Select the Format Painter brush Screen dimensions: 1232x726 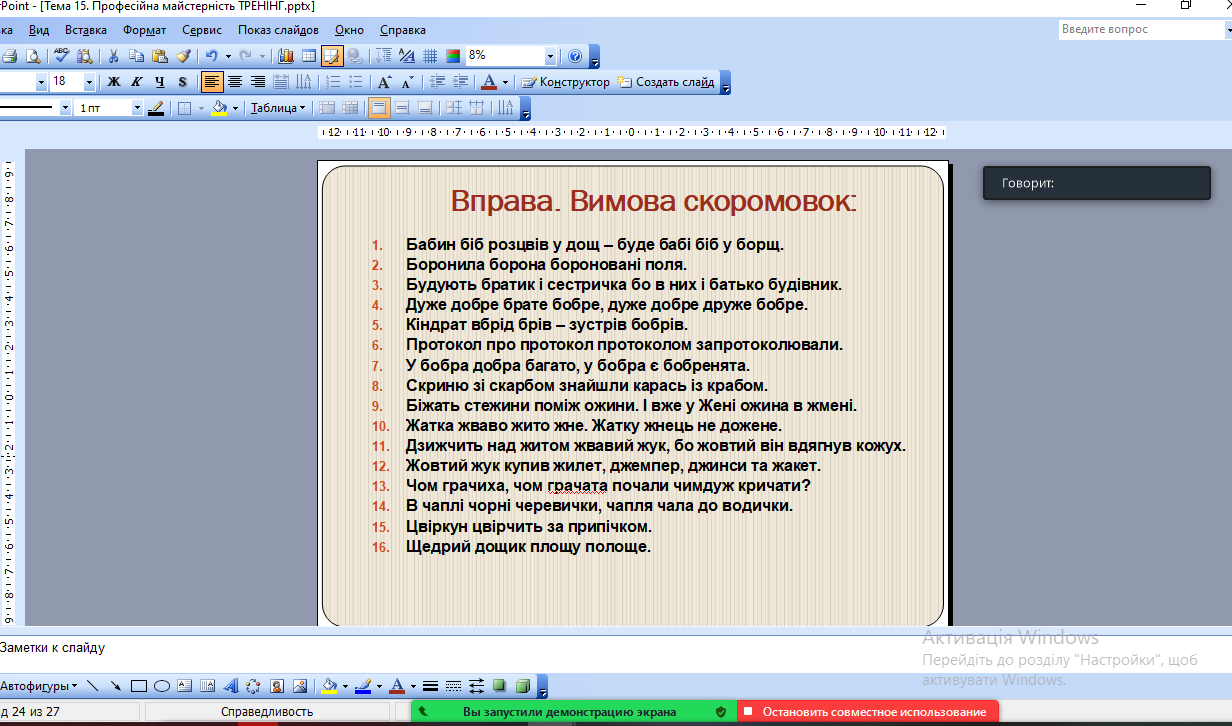[x=183, y=56]
